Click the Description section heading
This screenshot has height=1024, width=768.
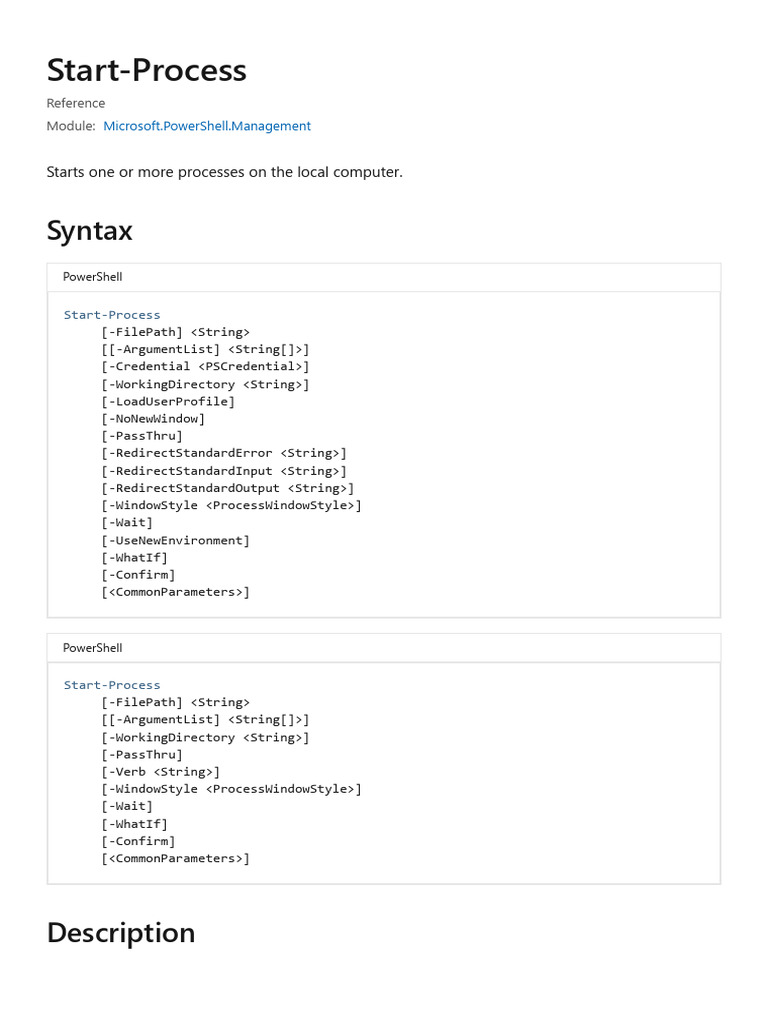pos(121,932)
